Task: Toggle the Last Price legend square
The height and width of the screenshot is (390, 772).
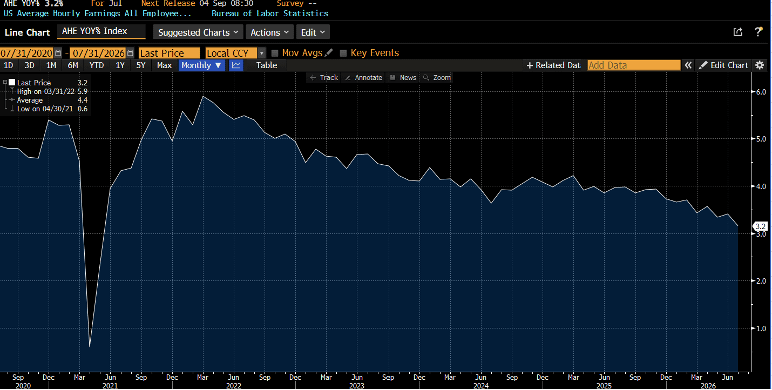Action: click(12, 82)
